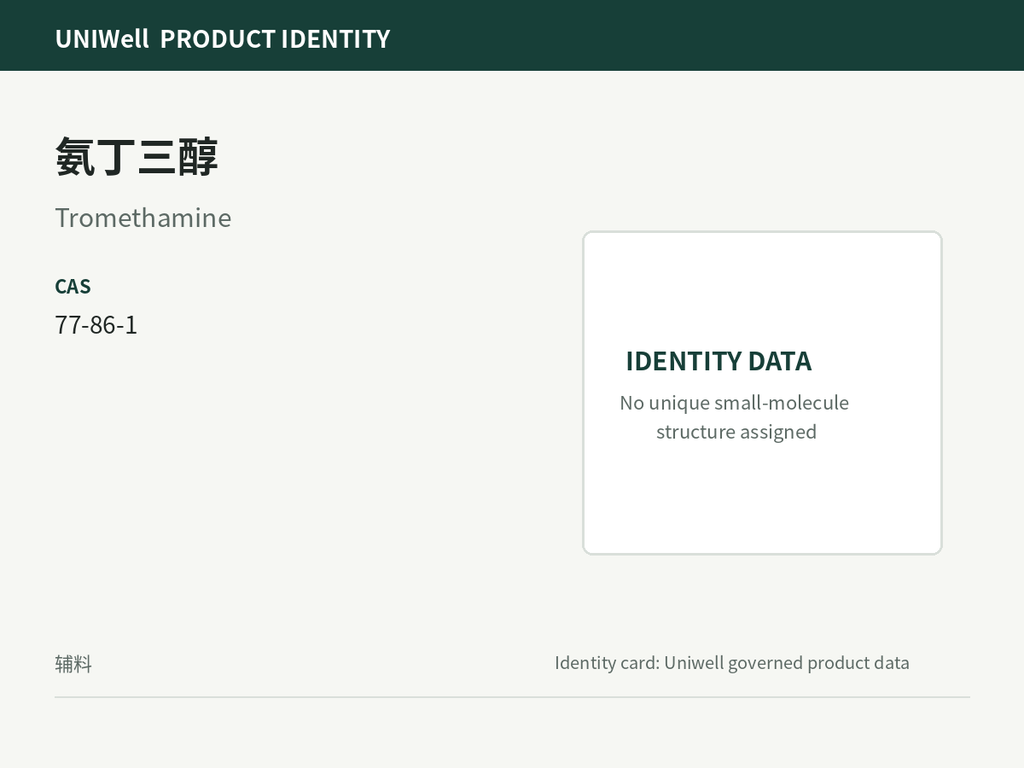Click the horizontal divider line under footer
The image size is (1024, 768).
[x=512, y=697]
